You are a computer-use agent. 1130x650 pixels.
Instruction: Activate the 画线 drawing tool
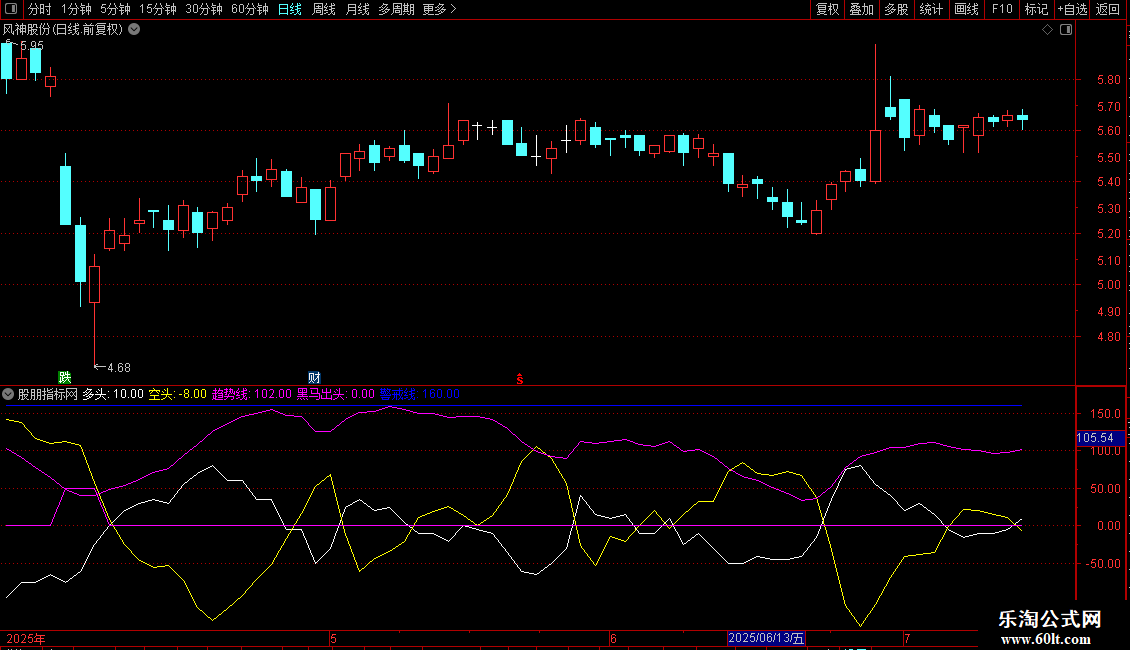pyautogui.click(x=966, y=9)
